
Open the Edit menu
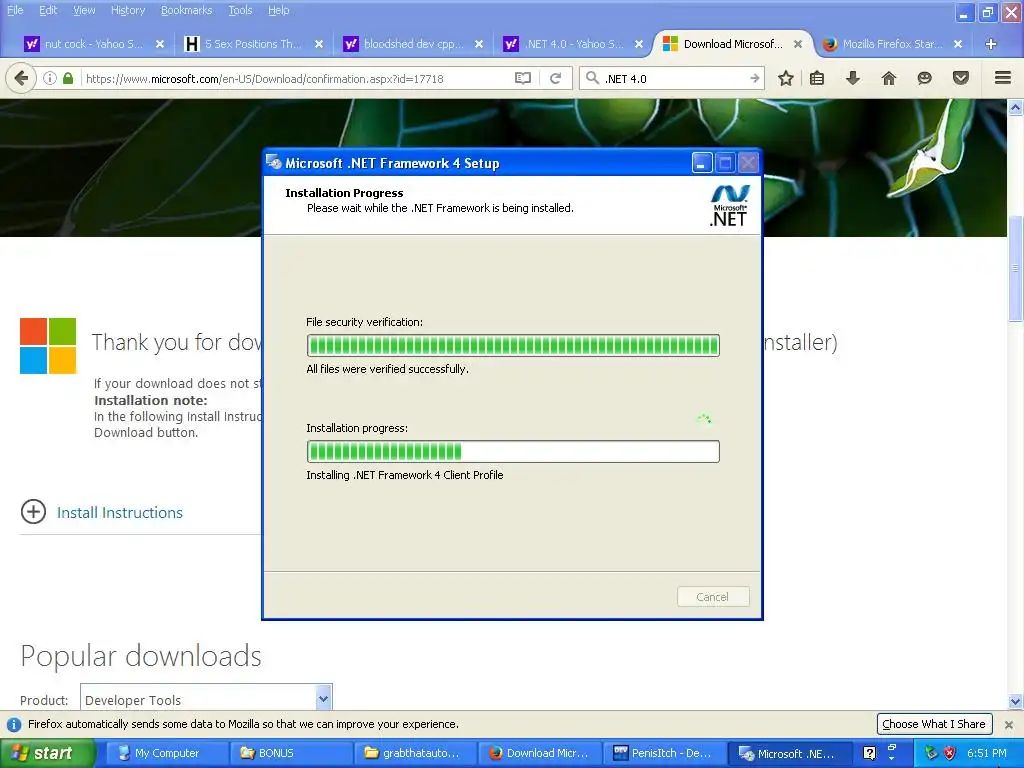pyautogui.click(x=48, y=10)
